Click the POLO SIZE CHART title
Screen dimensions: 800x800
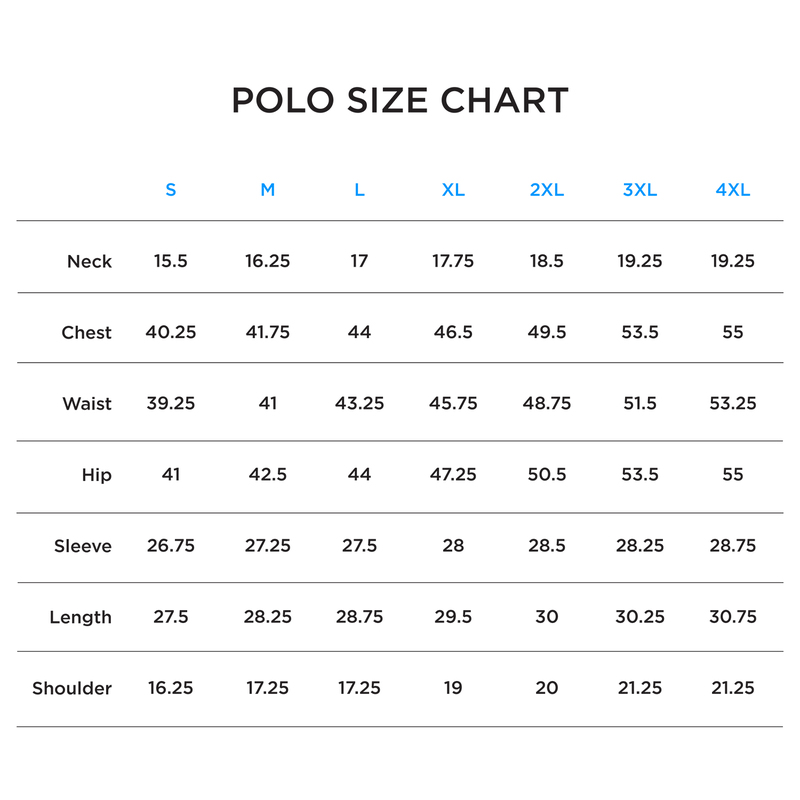pos(400,100)
